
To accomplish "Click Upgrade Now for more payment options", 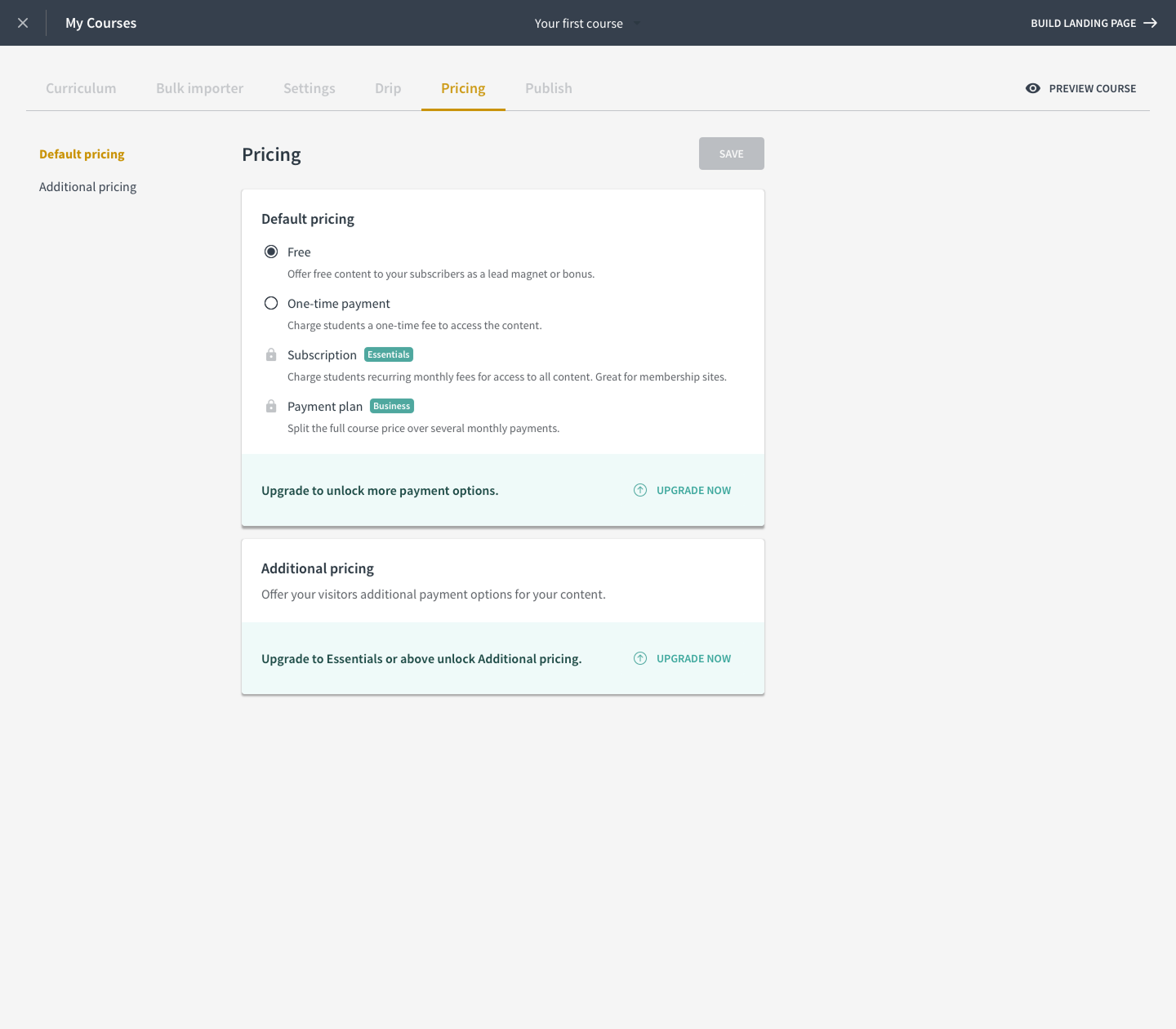I will click(x=683, y=490).
